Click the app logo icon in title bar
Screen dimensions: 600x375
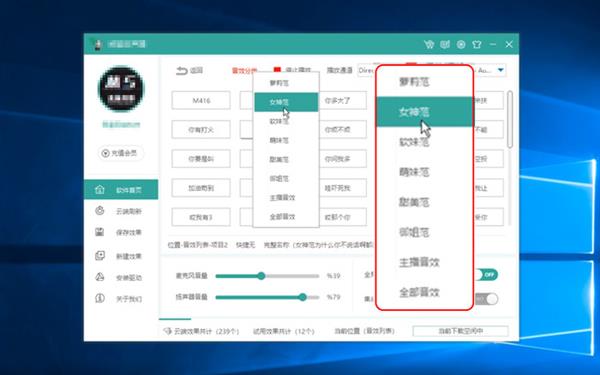[98, 44]
